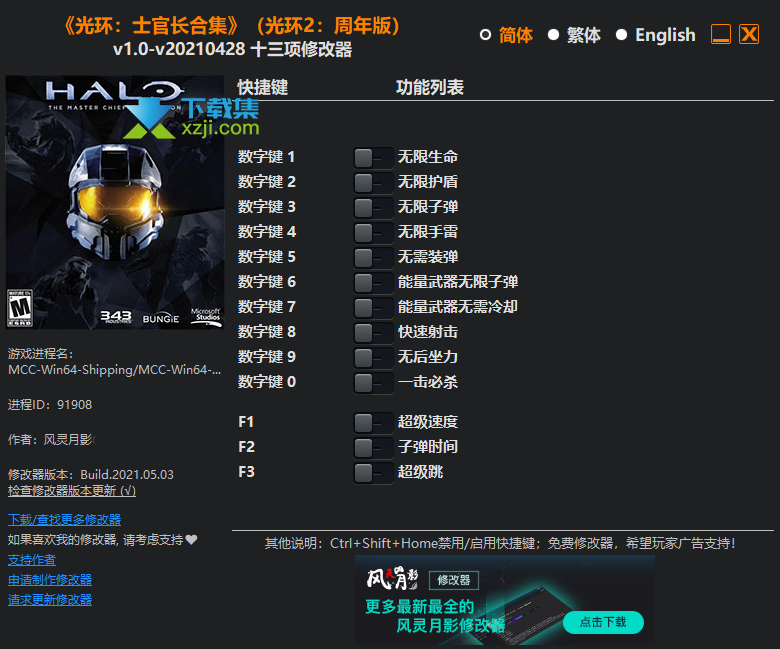Switch on 能量武器无需冷却
The image size is (780, 649).
pos(373,308)
